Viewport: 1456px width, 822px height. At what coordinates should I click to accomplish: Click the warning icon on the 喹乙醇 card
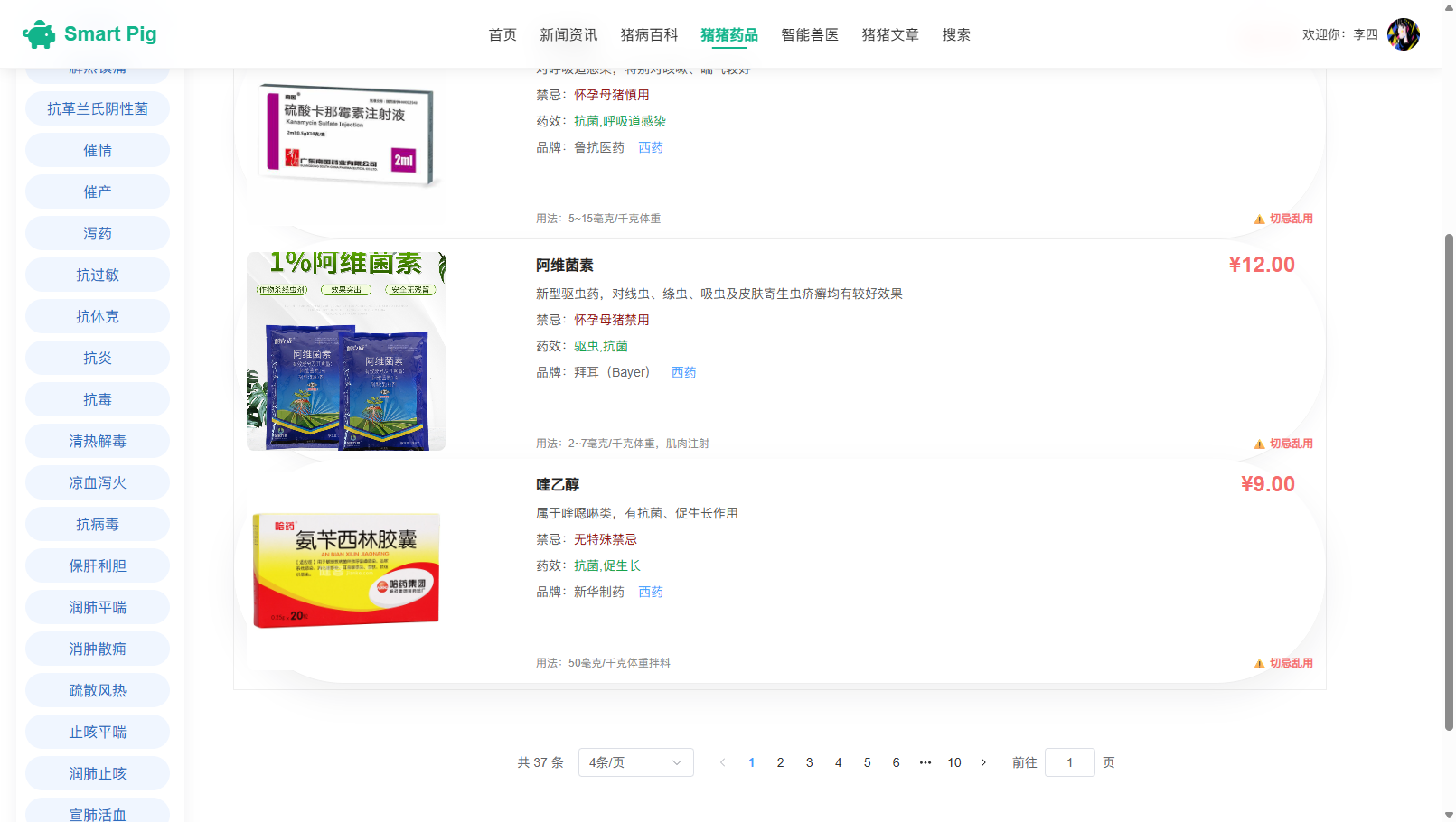coord(1259,663)
